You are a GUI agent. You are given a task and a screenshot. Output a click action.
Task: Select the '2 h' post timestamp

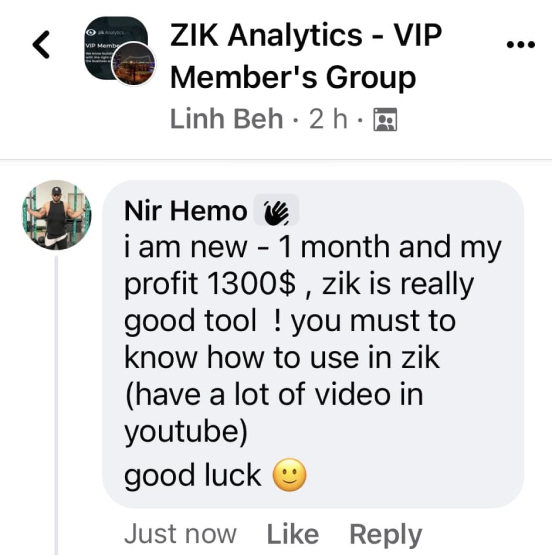(328, 119)
